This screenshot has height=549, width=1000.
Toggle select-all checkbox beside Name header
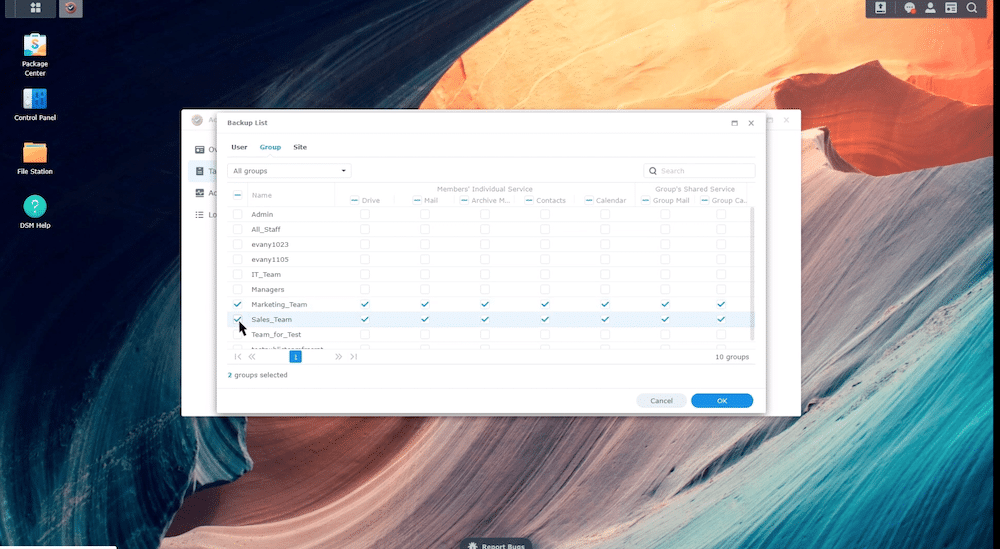point(237,195)
